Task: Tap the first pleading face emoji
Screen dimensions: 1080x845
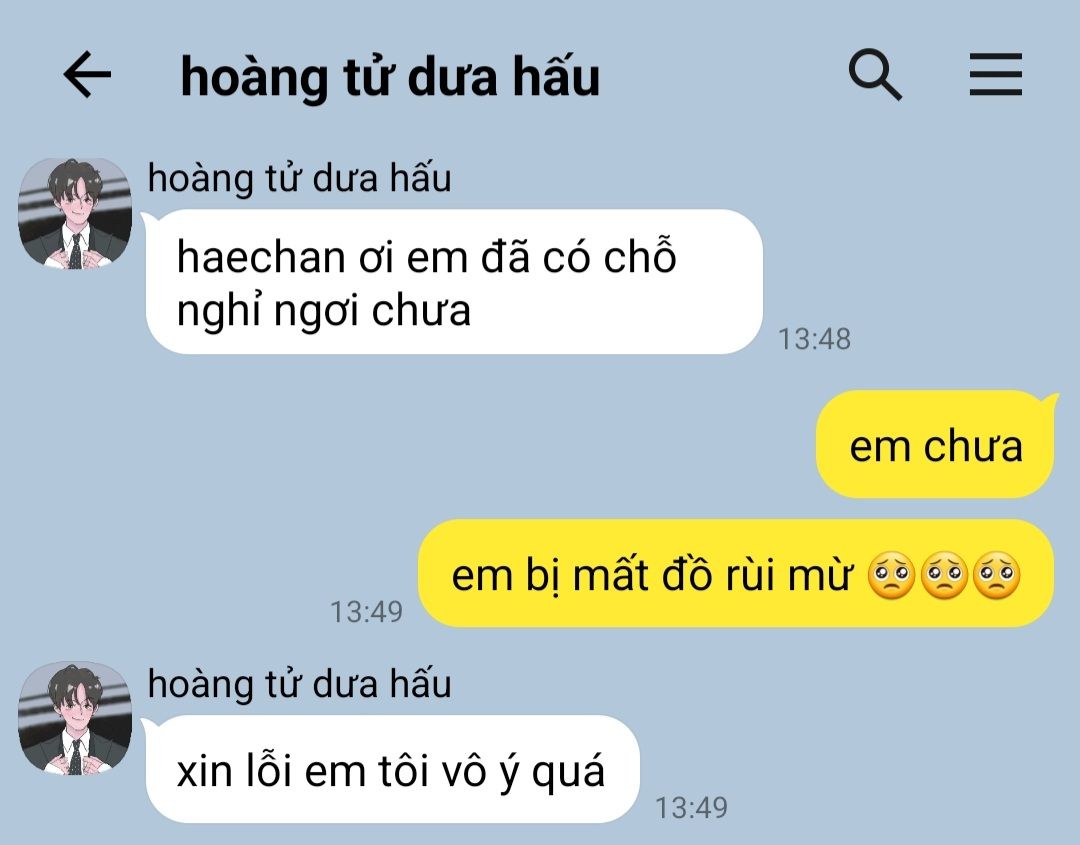Action: point(891,574)
